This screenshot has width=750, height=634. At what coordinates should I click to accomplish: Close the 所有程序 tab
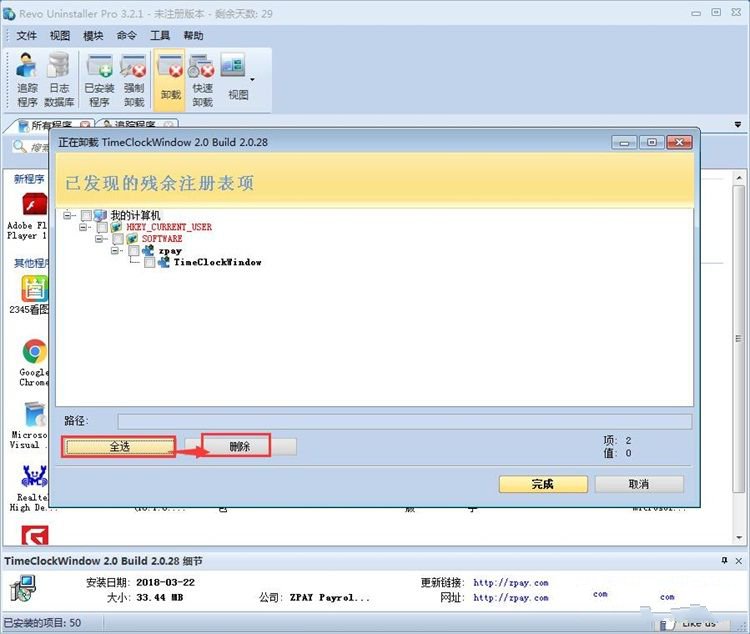85,125
